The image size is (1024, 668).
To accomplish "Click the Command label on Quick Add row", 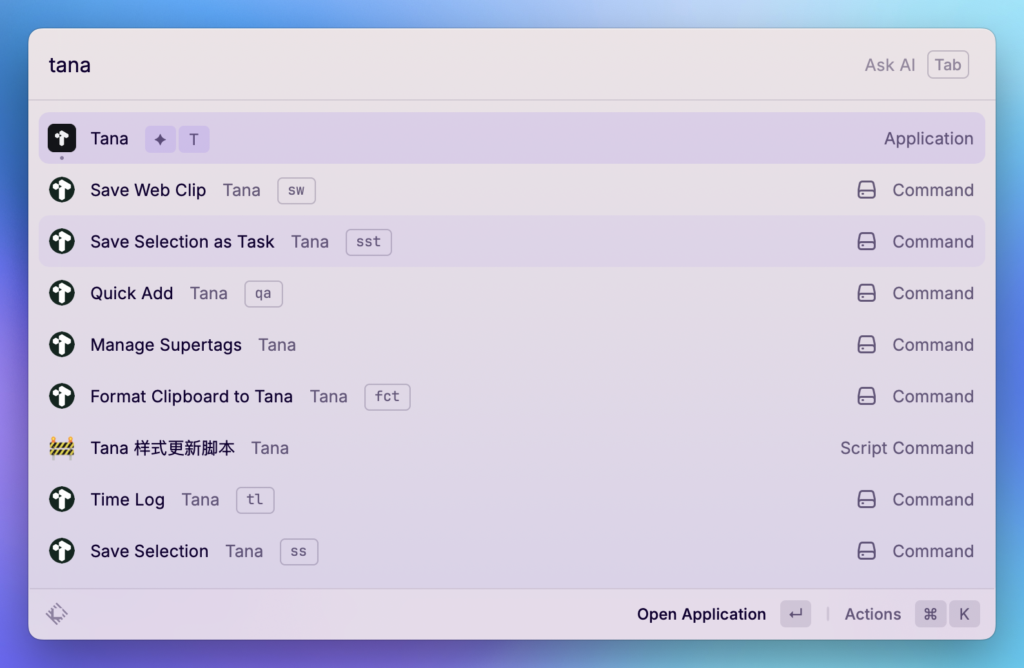I will (933, 293).
